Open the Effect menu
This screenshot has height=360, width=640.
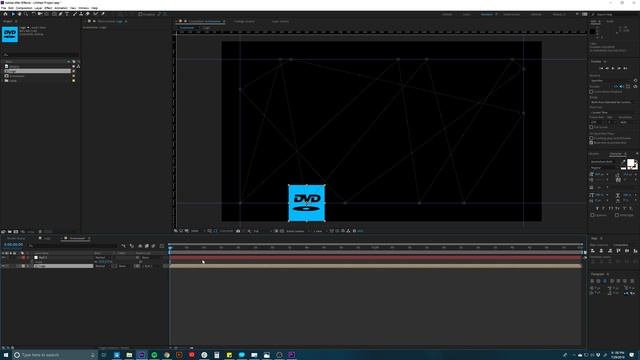coord(48,8)
